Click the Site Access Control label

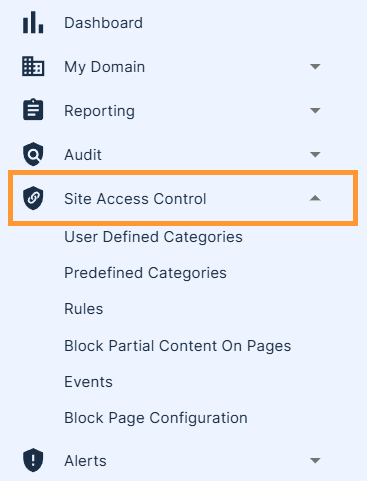tap(135, 199)
